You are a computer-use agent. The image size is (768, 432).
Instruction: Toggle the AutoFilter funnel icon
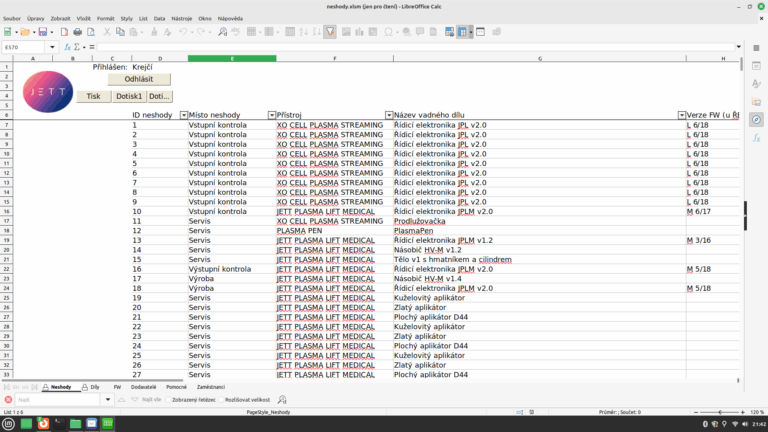pyautogui.click(x=330, y=32)
